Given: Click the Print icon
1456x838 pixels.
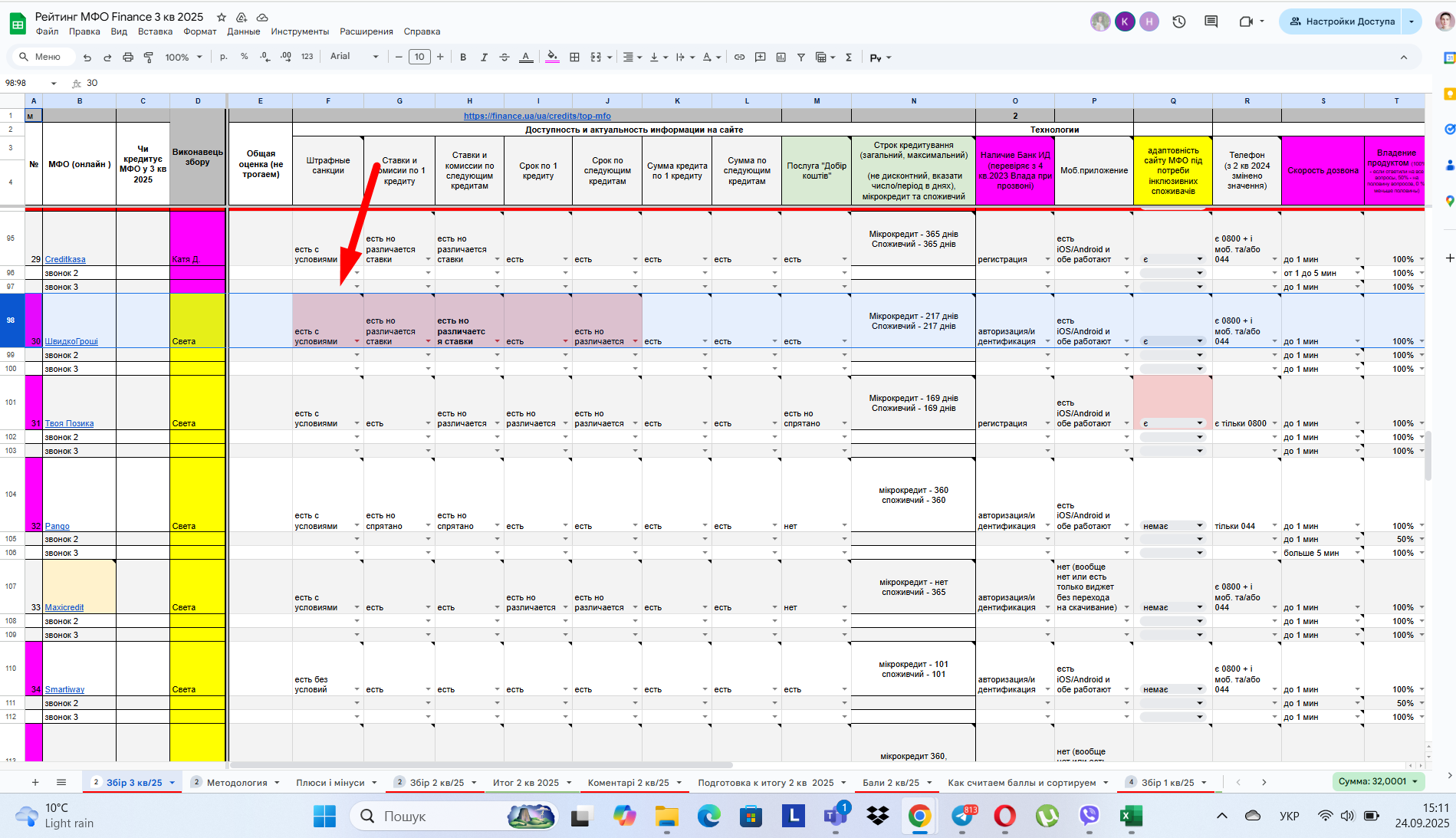Looking at the screenshot, I should 128,58.
